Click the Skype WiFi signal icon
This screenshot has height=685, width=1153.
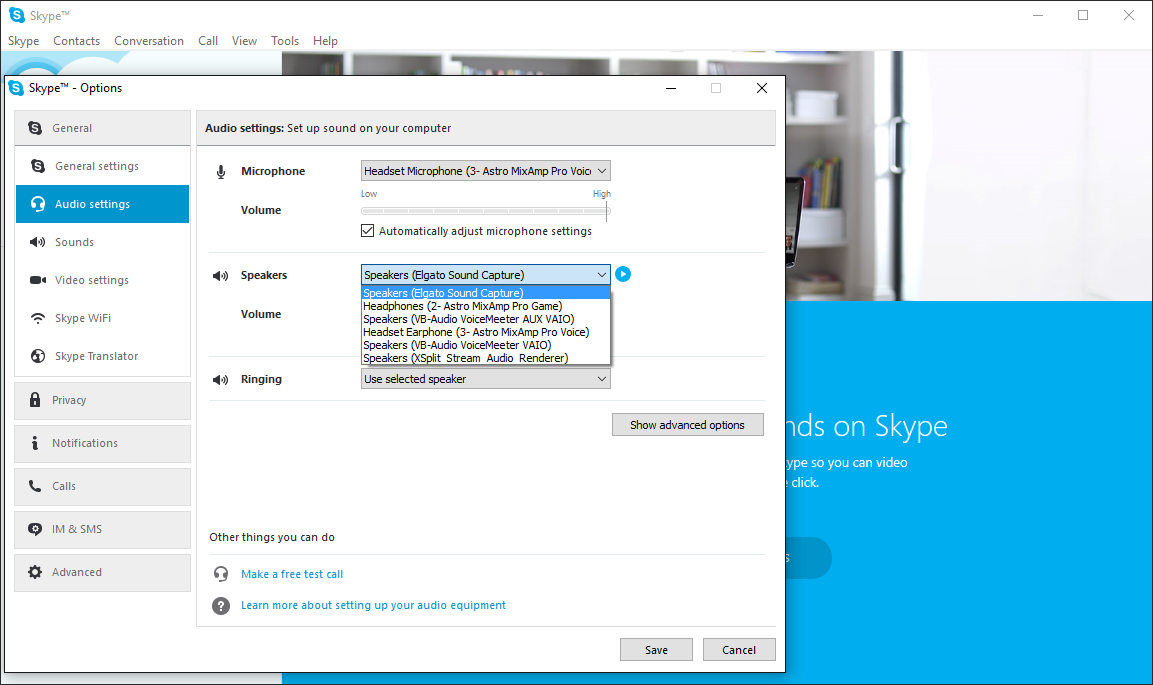38,318
